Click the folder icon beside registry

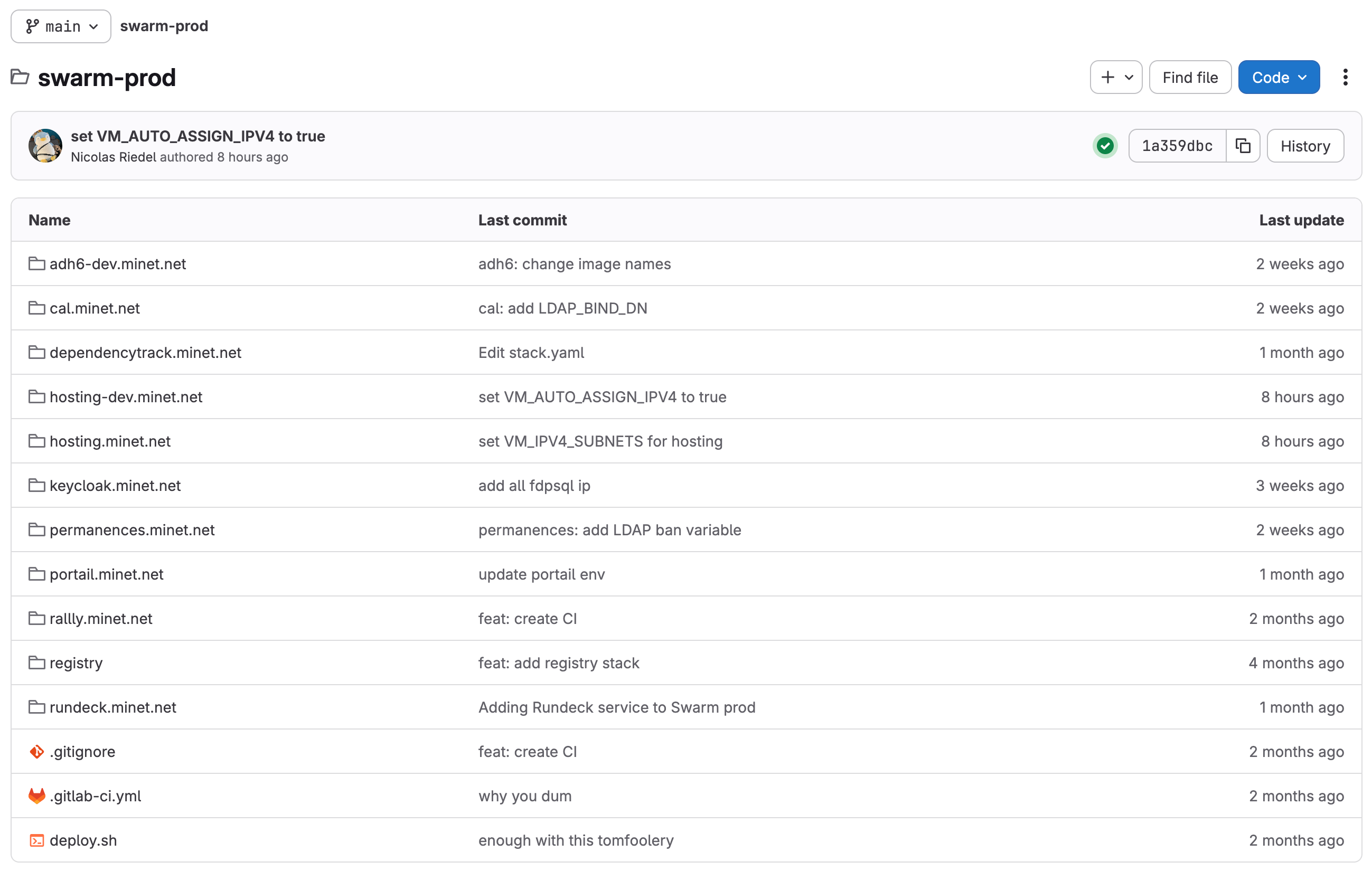(x=37, y=662)
